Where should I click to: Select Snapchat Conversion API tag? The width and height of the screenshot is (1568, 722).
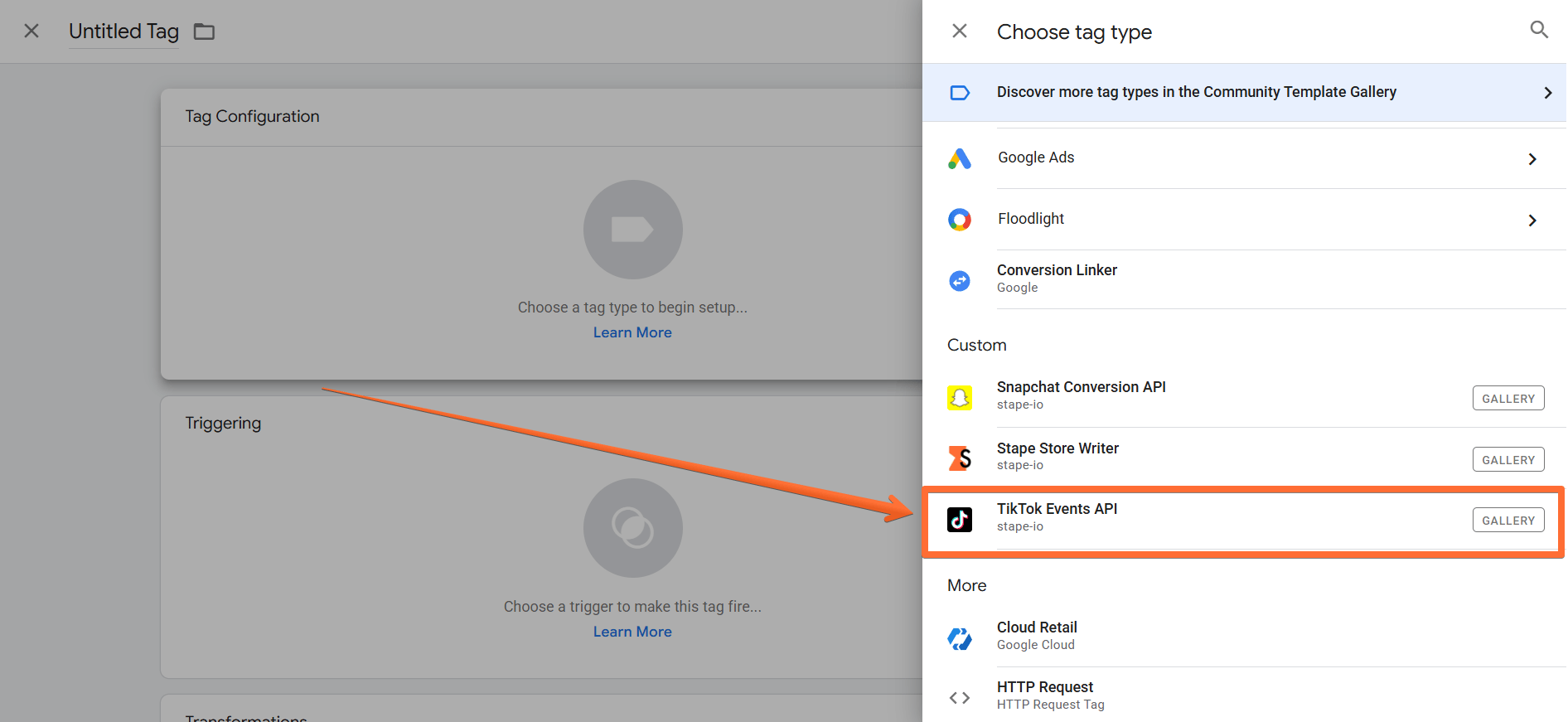tap(1244, 396)
